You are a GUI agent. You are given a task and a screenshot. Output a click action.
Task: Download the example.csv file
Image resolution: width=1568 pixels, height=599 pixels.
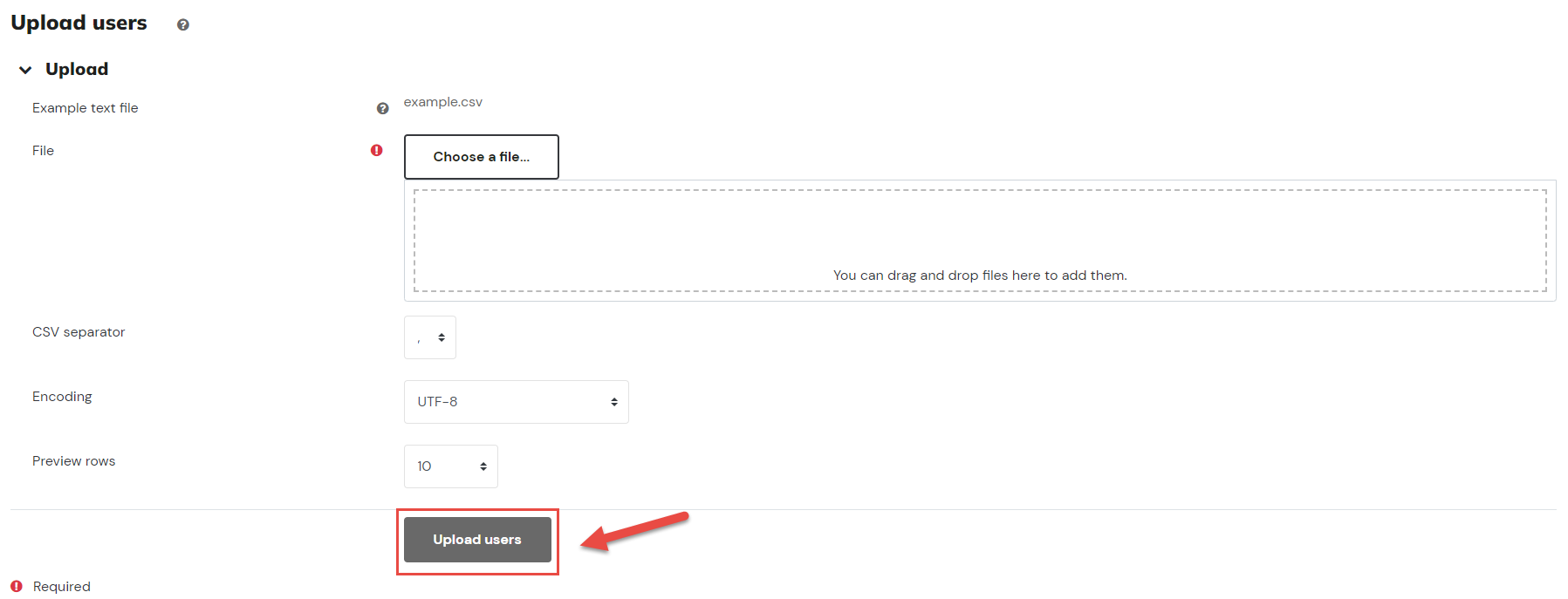442,102
